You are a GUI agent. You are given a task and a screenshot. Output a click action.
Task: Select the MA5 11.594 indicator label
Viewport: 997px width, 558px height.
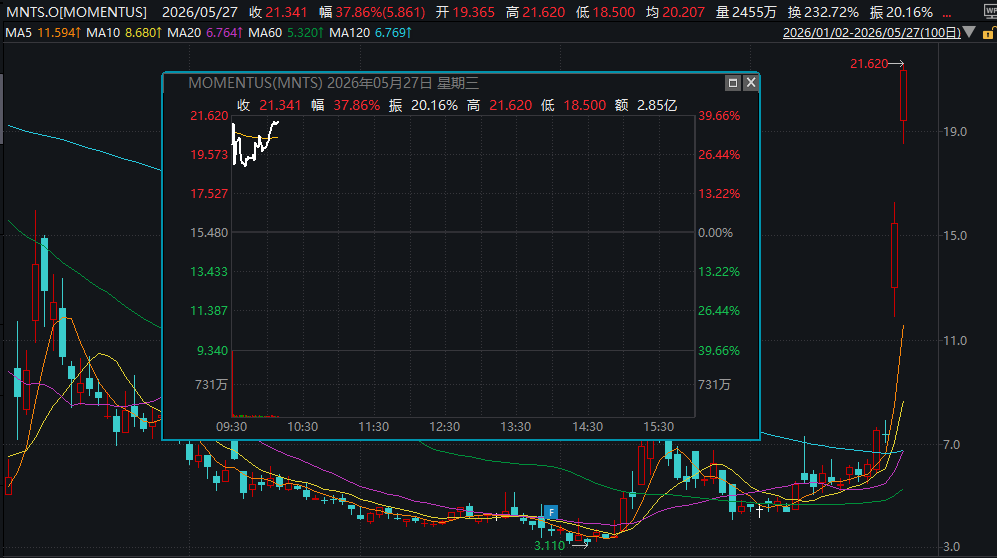(x=43, y=32)
